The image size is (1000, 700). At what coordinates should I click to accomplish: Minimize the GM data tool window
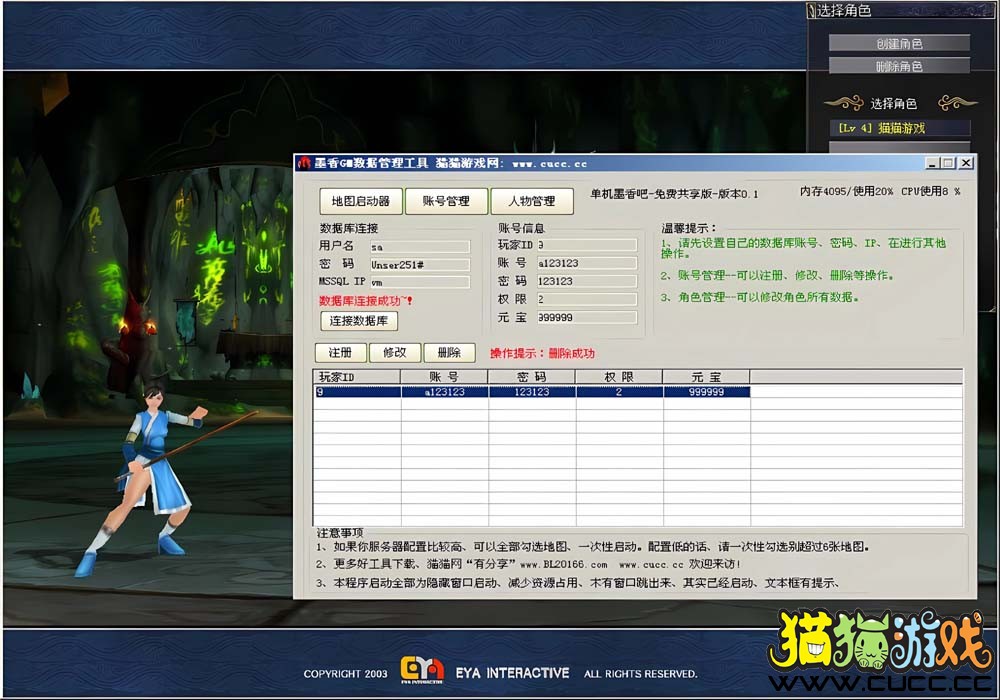coord(932,163)
